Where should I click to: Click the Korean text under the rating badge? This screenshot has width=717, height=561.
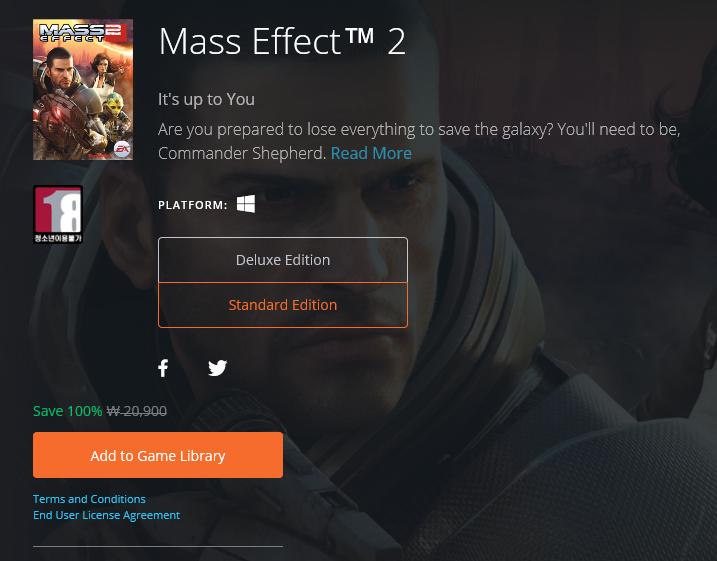pyautogui.click(x=58, y=238)
